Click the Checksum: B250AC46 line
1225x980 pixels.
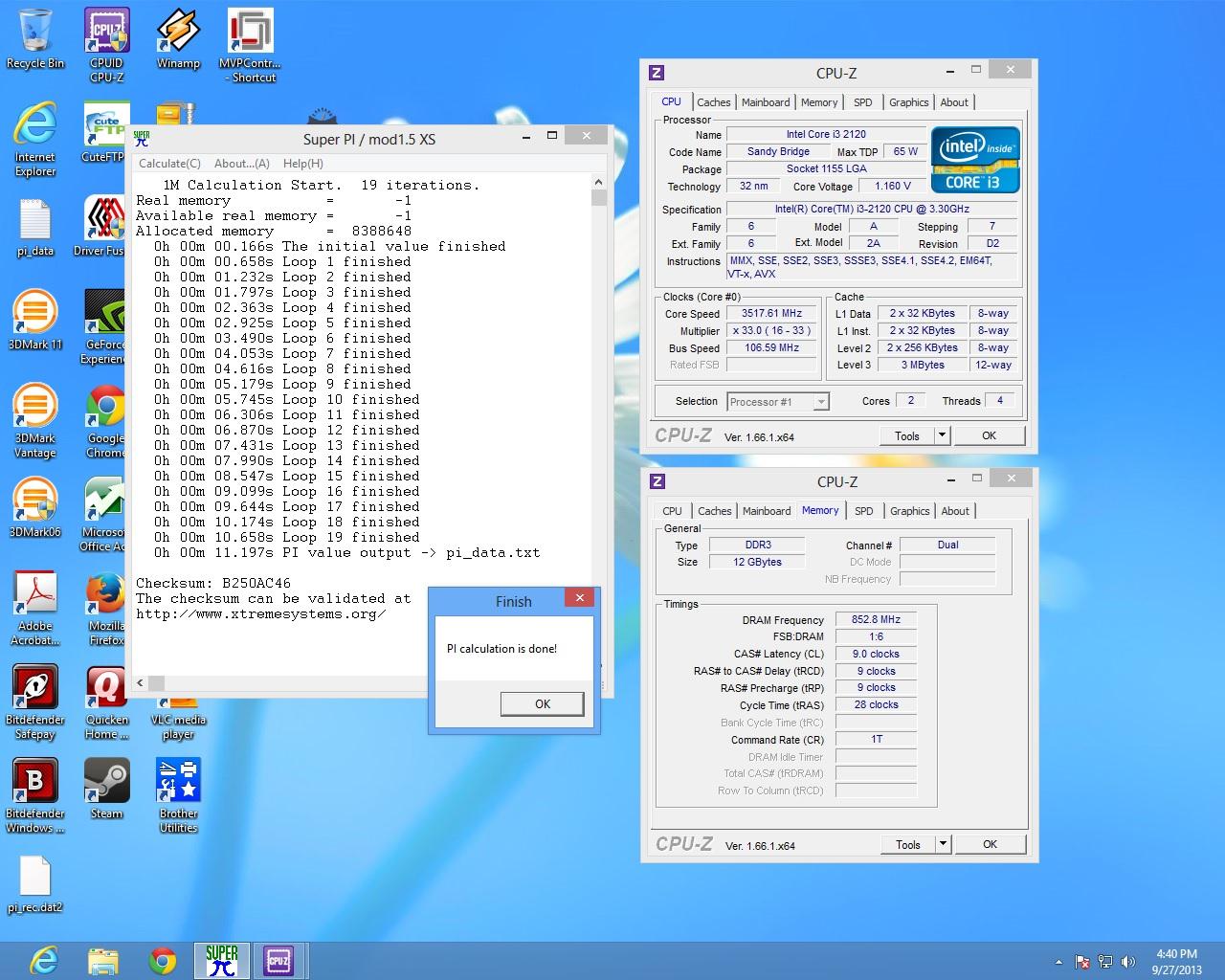pyautogui.click(x=212, y=583)
